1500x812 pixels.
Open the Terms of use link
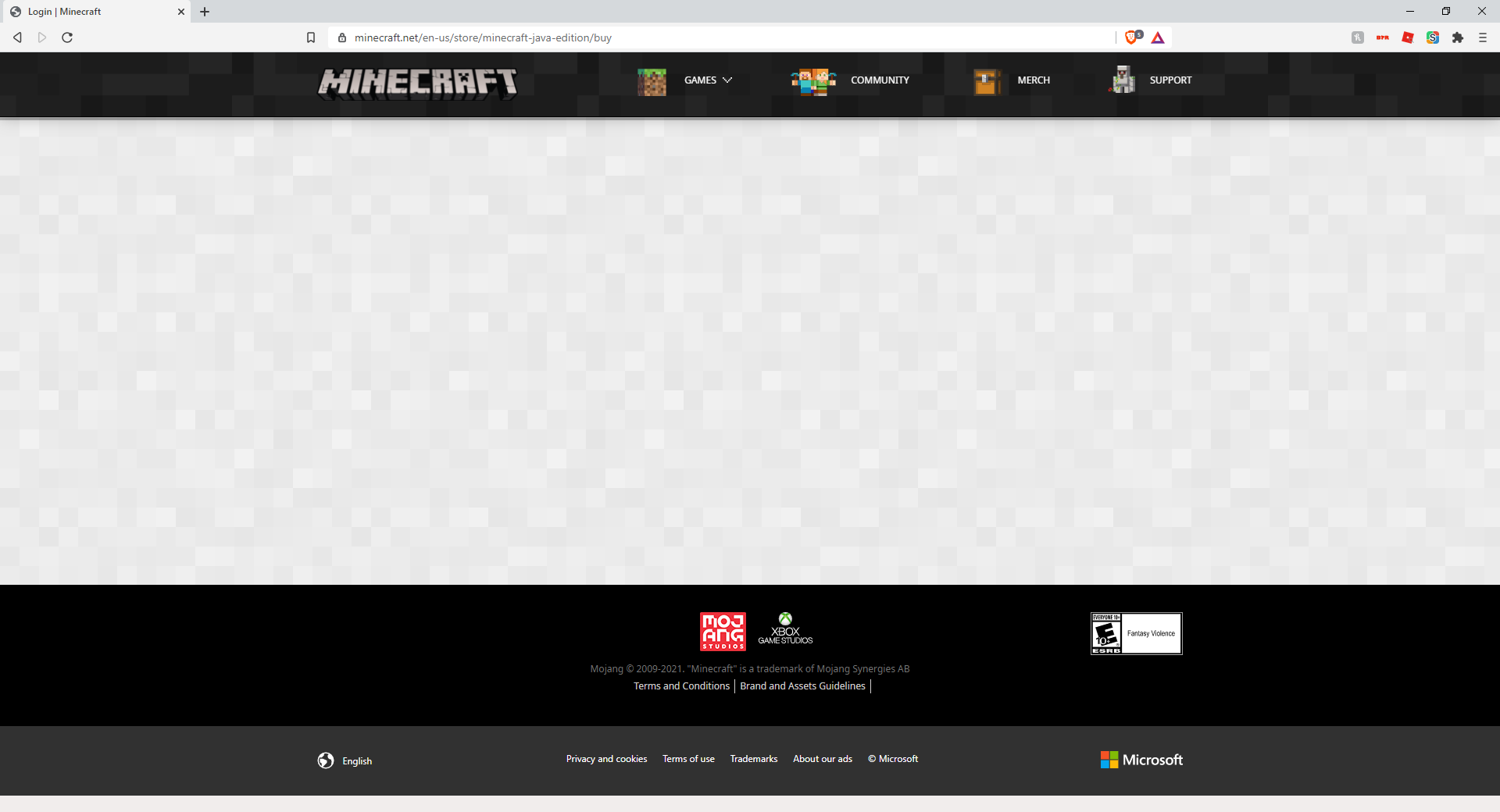click(x=688, y=759)
